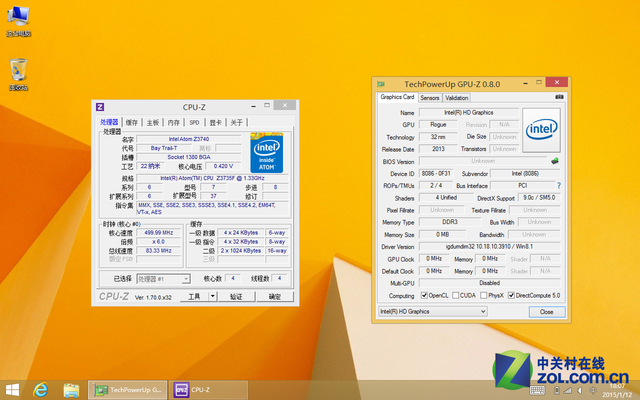This screenshot has height=400, width=640.
Task: Switch to CPU-Z taskbar button
Action: click(x=209, y=390)
